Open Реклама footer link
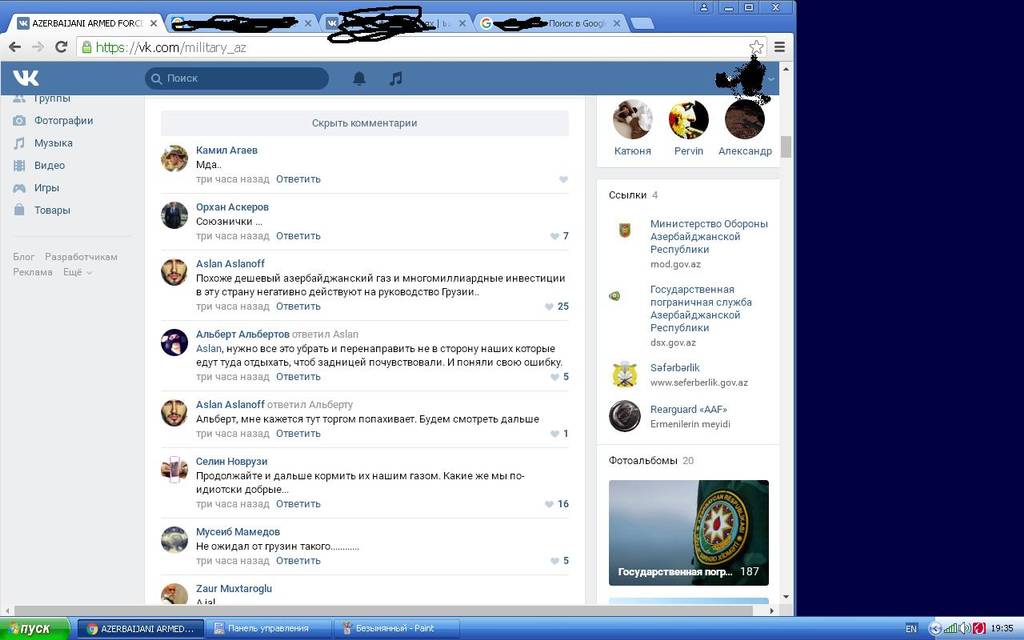 tap(33, 272)
